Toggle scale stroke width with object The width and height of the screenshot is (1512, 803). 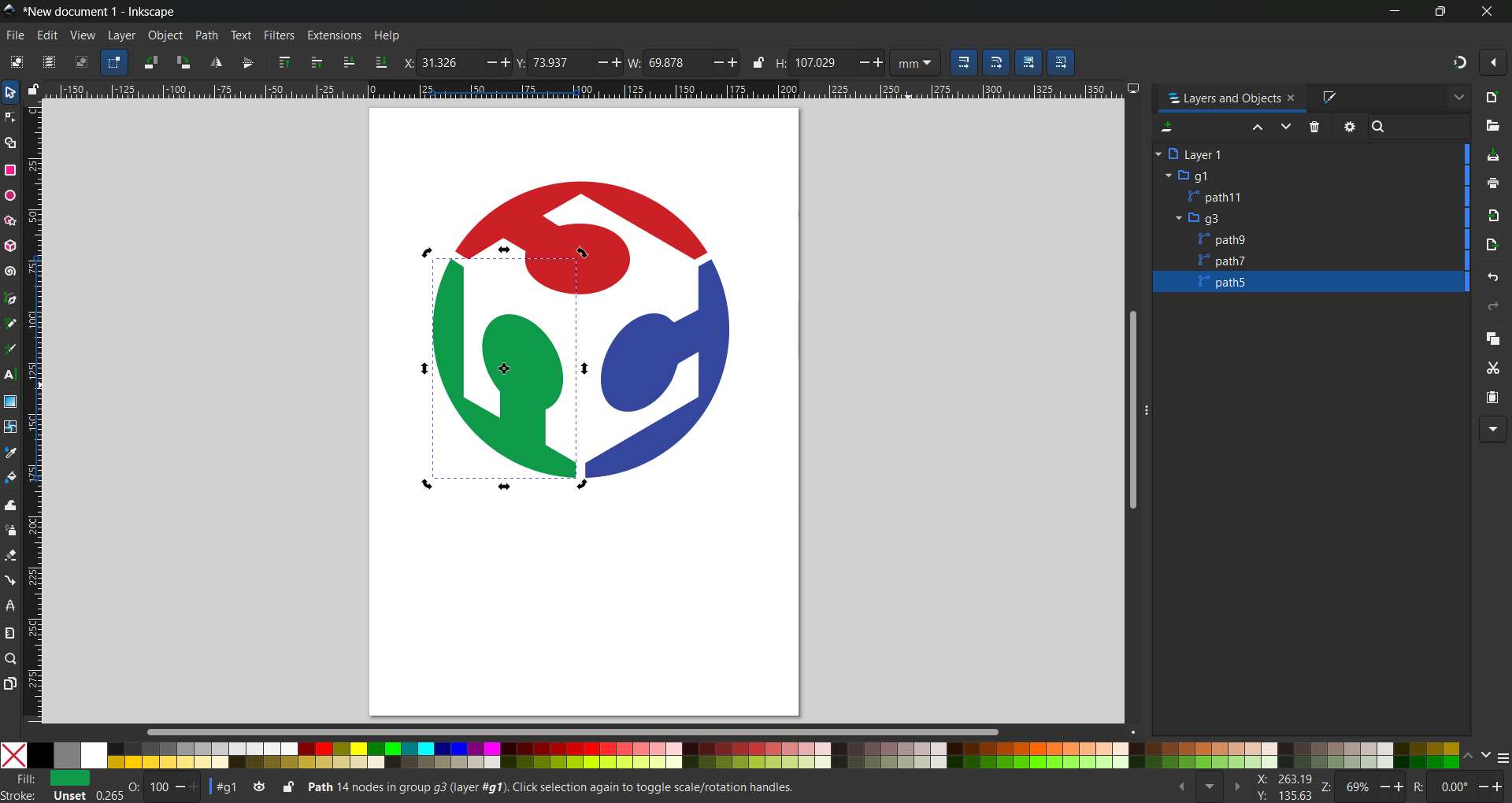[964, 63]
